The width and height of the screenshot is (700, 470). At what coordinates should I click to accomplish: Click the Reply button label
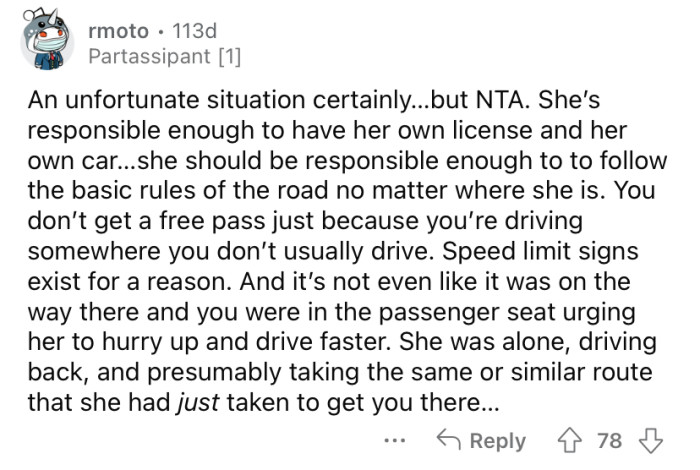pyautogui.click(x=498, y=441)
